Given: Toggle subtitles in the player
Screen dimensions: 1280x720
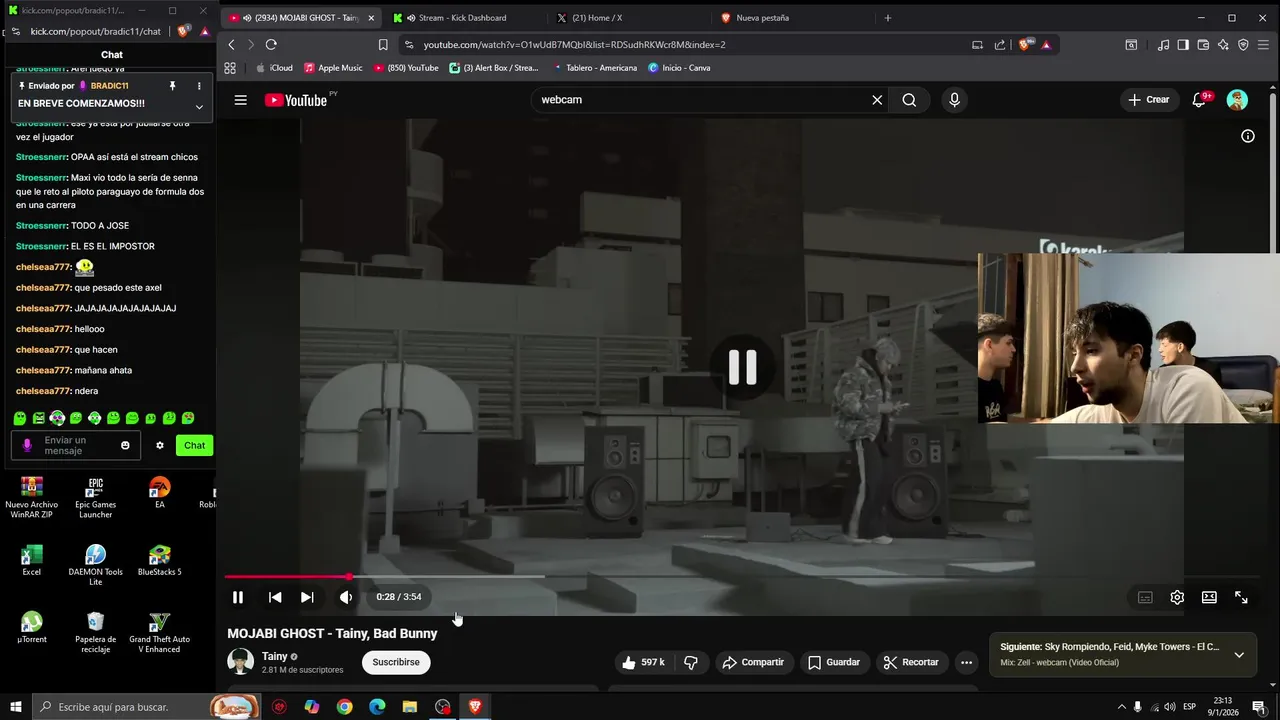Looking at the screenshot, I should (1145, 597).
